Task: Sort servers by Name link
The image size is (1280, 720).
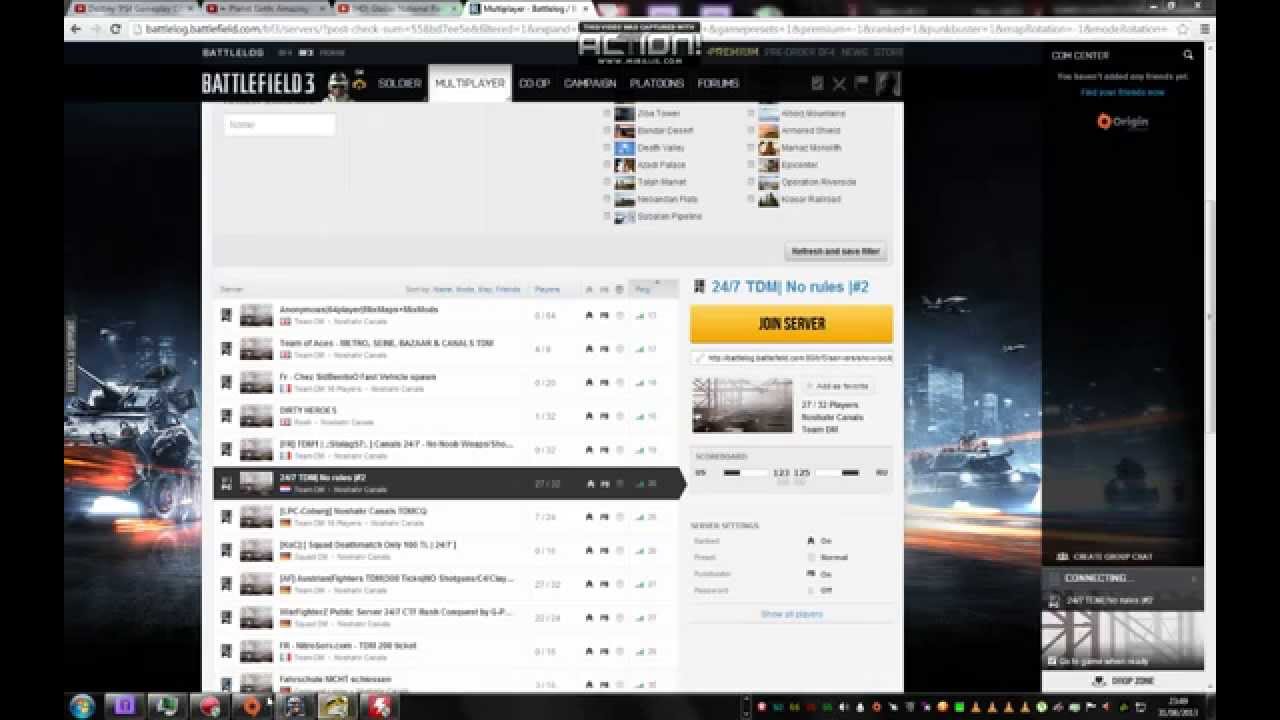Action: click(442, 289)
